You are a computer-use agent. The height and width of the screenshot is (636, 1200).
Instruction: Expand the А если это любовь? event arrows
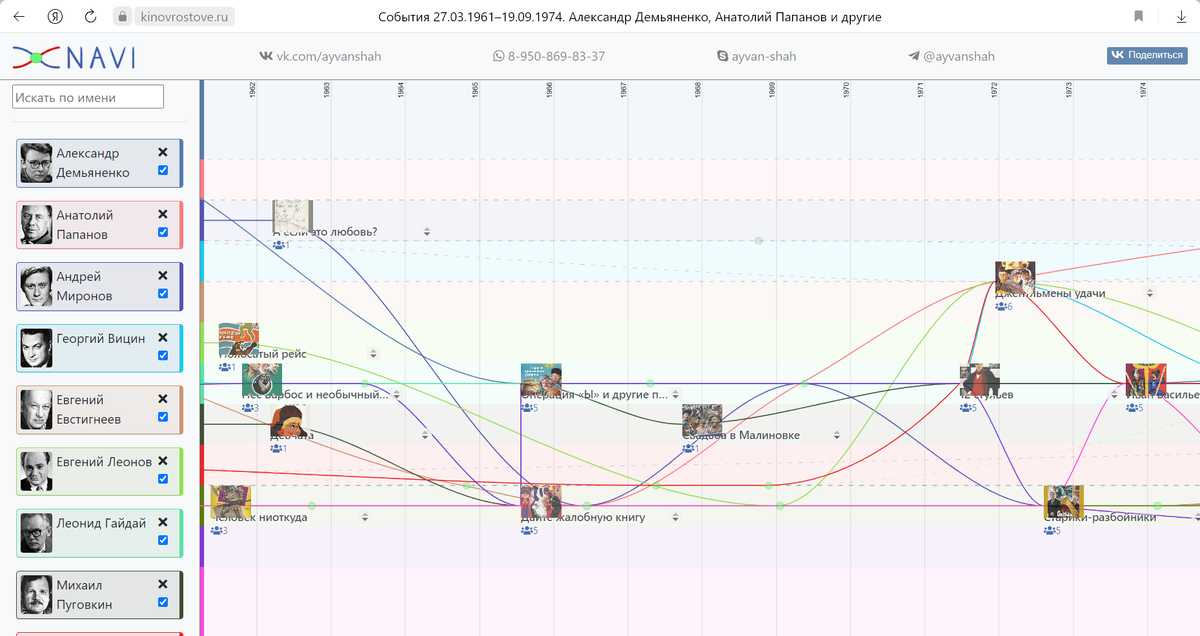tap(427, 232)
